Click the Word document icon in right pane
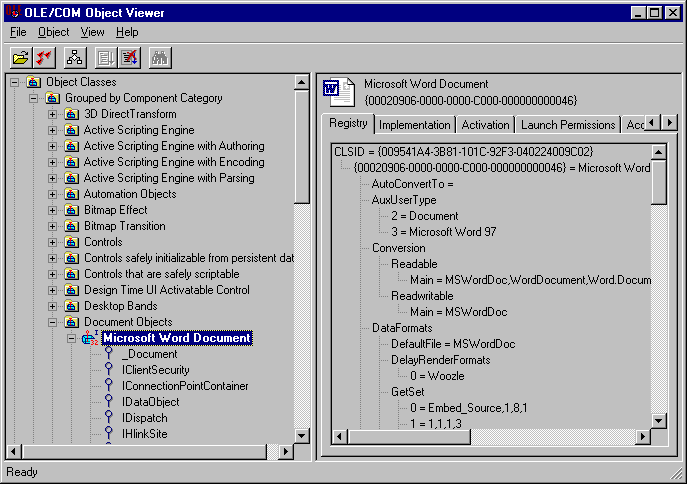The width and height of the screenshot is (687, 484). pos(334,92)
